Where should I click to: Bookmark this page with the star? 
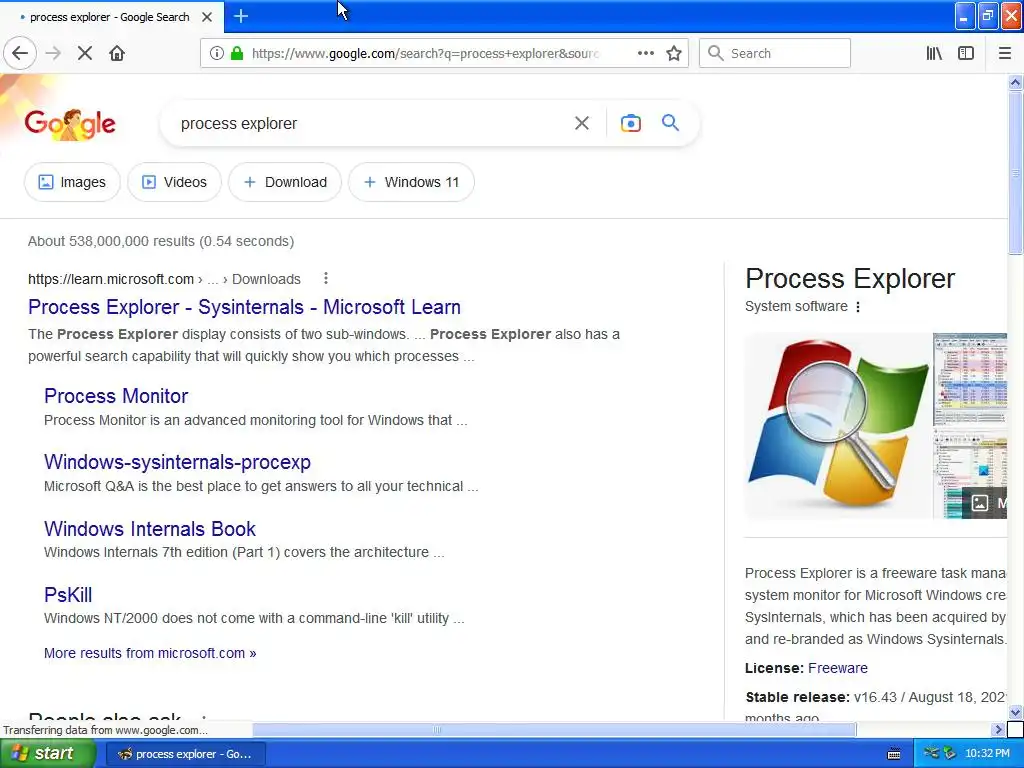tap(674, 53)
